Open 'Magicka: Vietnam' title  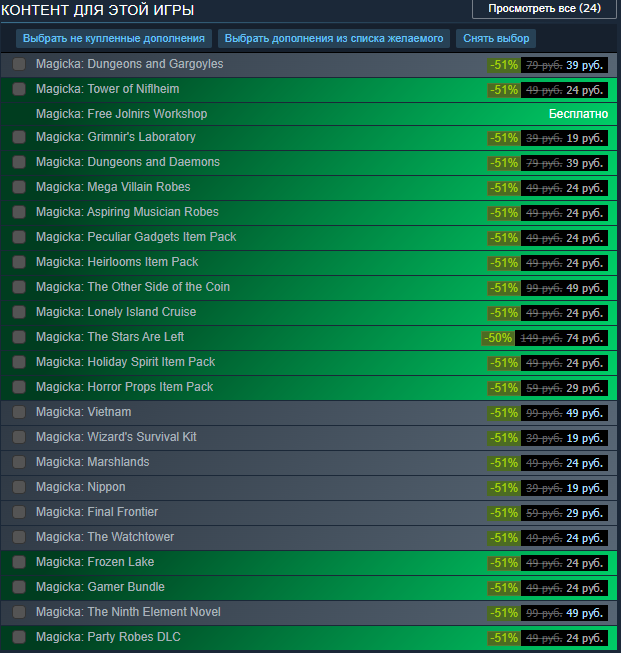[83, 412]
